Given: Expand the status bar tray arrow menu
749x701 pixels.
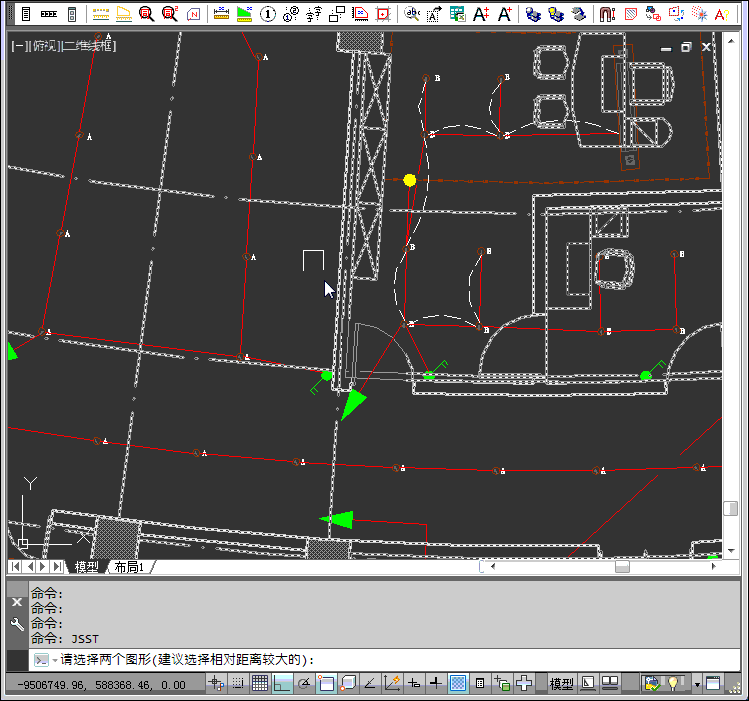Looking at the screenshot, I should (x=697, y=684).
